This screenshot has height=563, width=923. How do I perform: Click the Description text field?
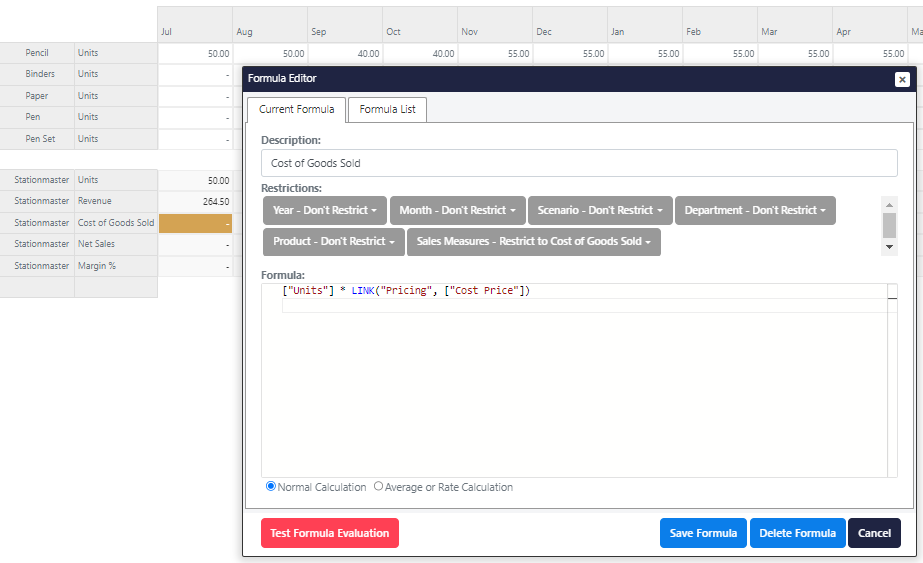click(579, 163)
